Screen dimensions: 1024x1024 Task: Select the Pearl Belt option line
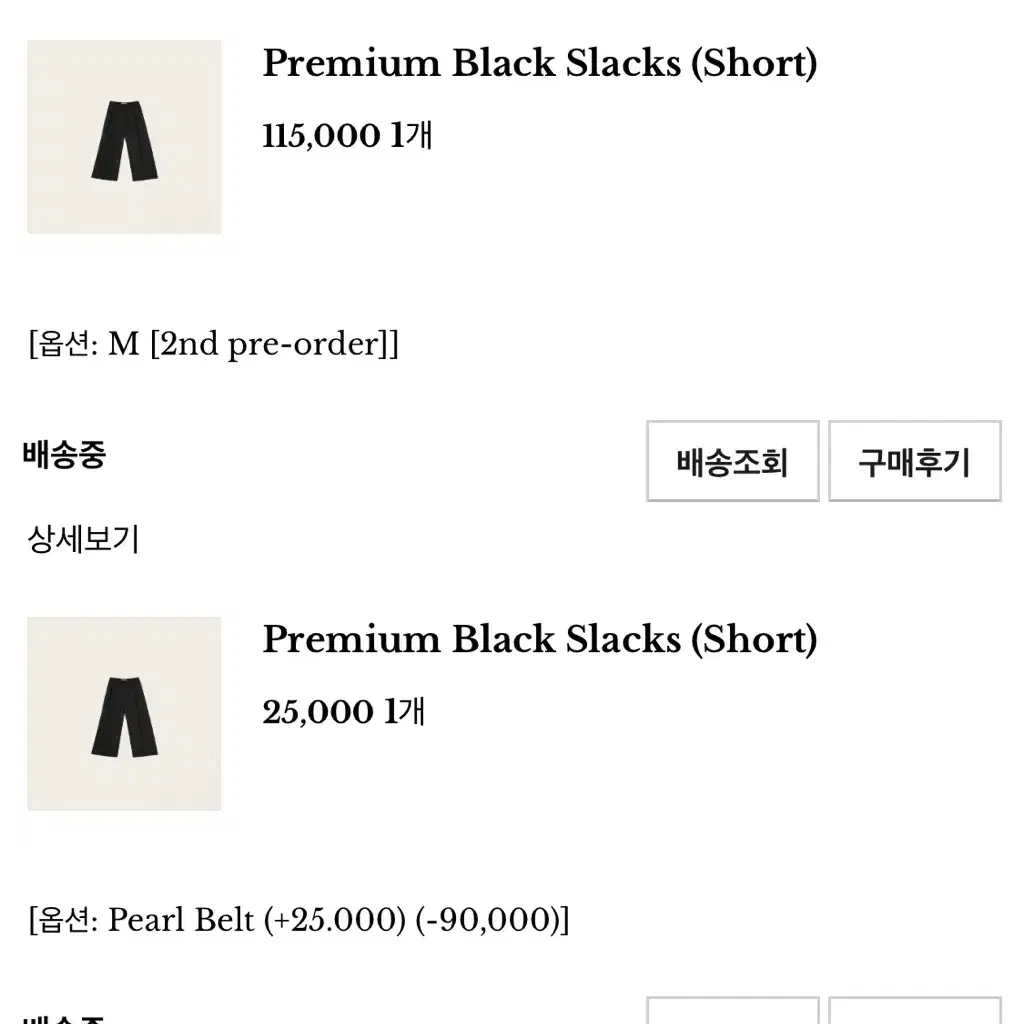[298, 920]
